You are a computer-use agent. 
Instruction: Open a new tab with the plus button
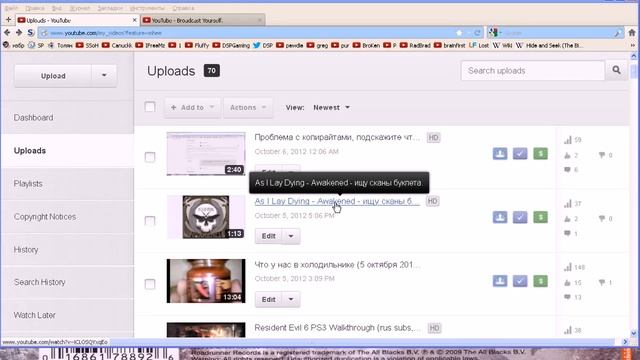click(x=8, y=19)
